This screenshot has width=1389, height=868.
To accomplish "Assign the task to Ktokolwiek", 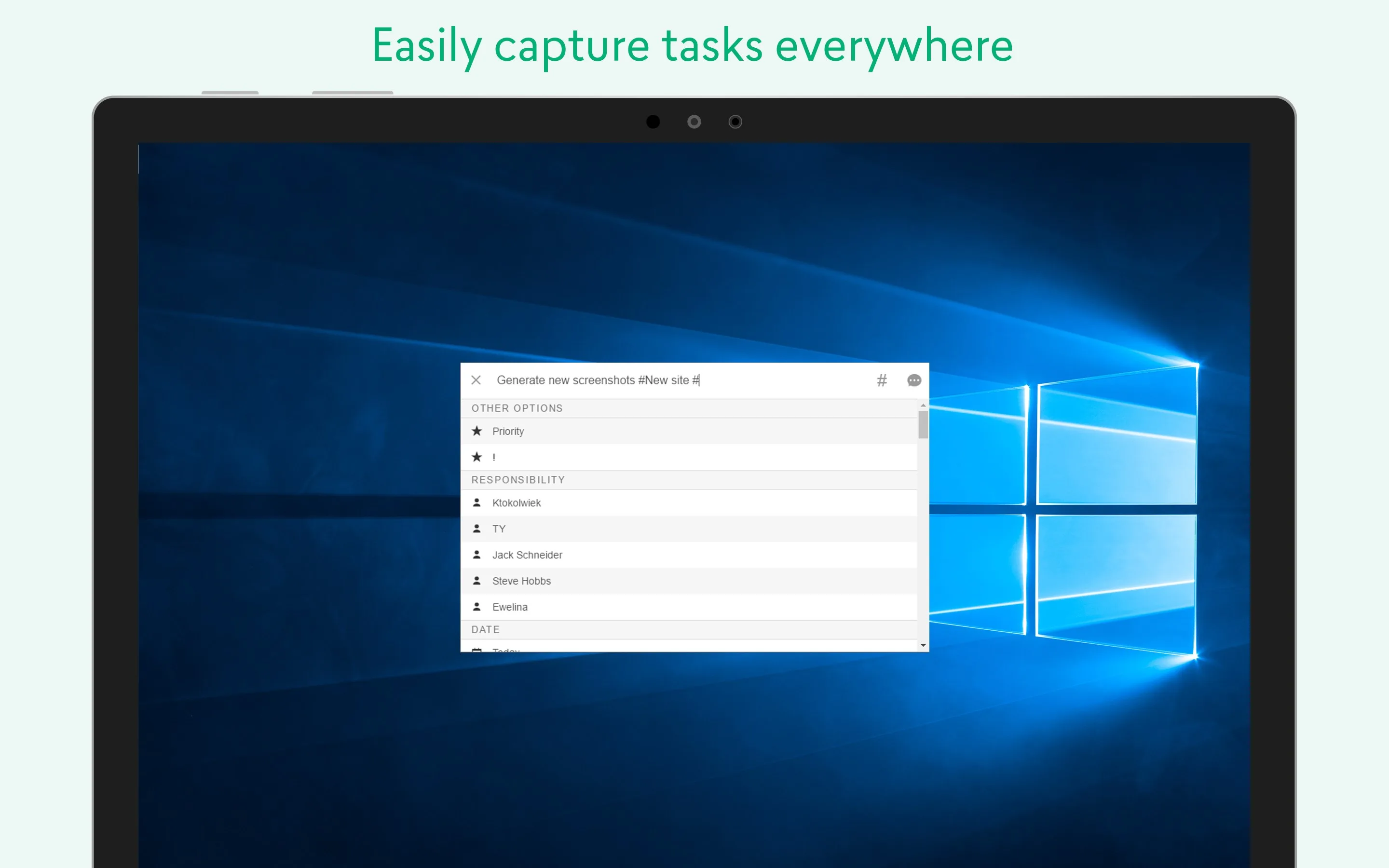I will (689, 503).
